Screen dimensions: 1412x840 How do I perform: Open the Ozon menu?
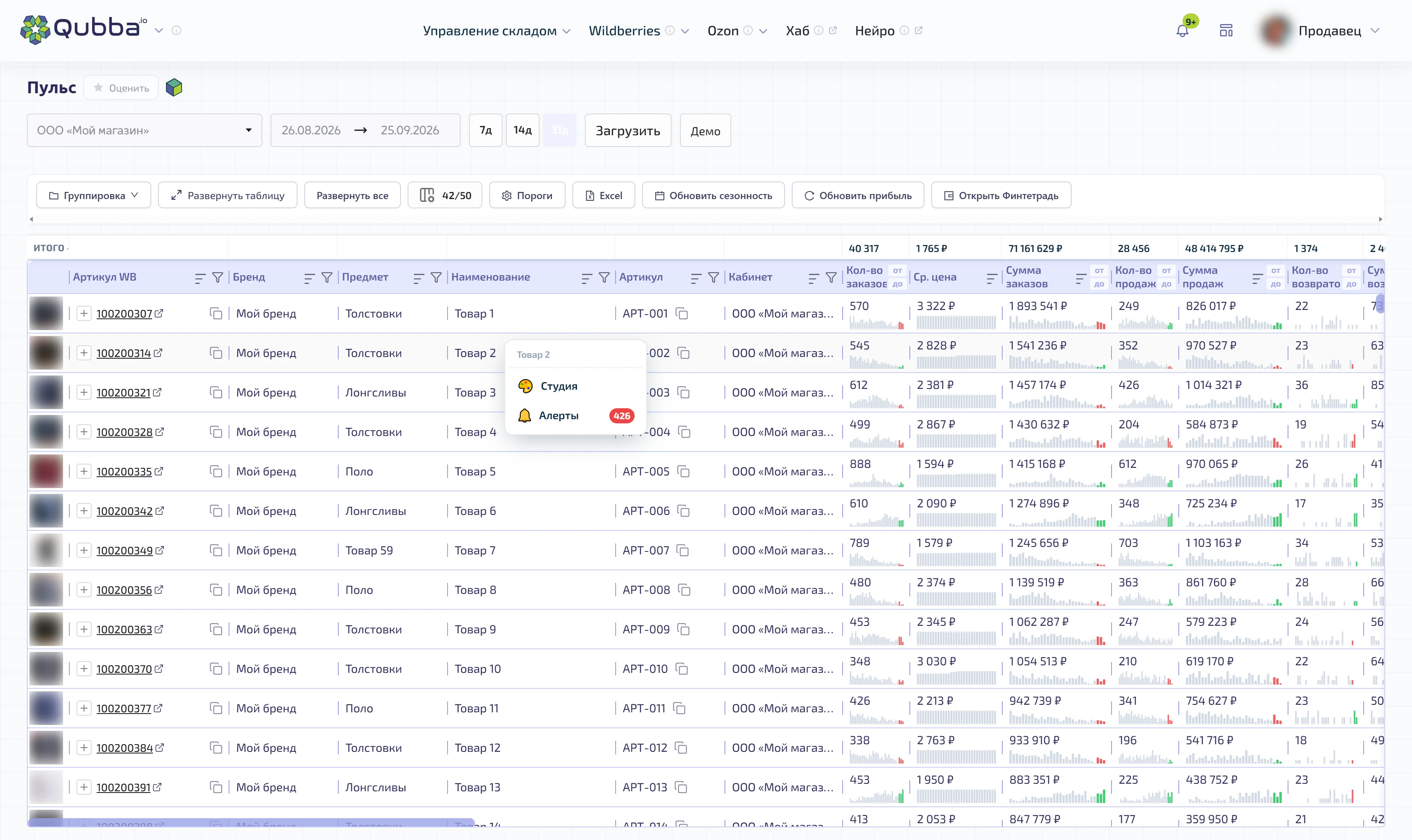click(738, 31)
